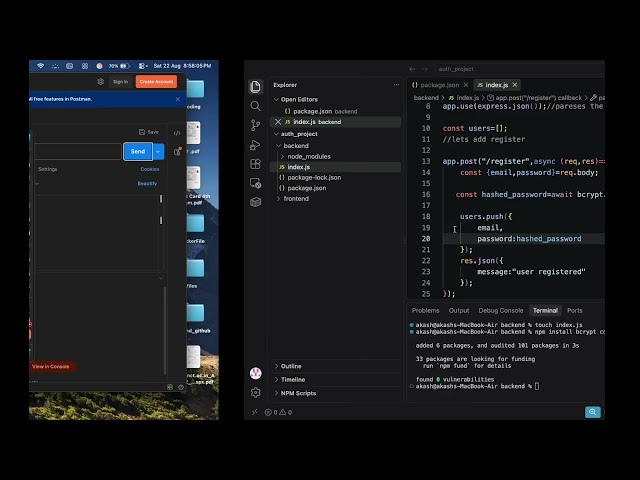This screenshot has height=480, width=640.
Task: Open Postman settings gear icon
Action: 100,82
